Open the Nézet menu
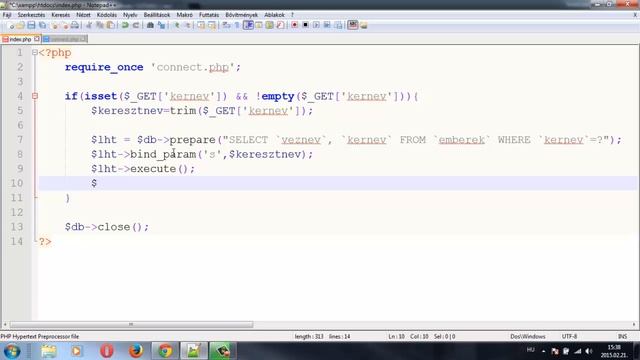The width and height of the screenshot is (640, 360). [83, 15]
